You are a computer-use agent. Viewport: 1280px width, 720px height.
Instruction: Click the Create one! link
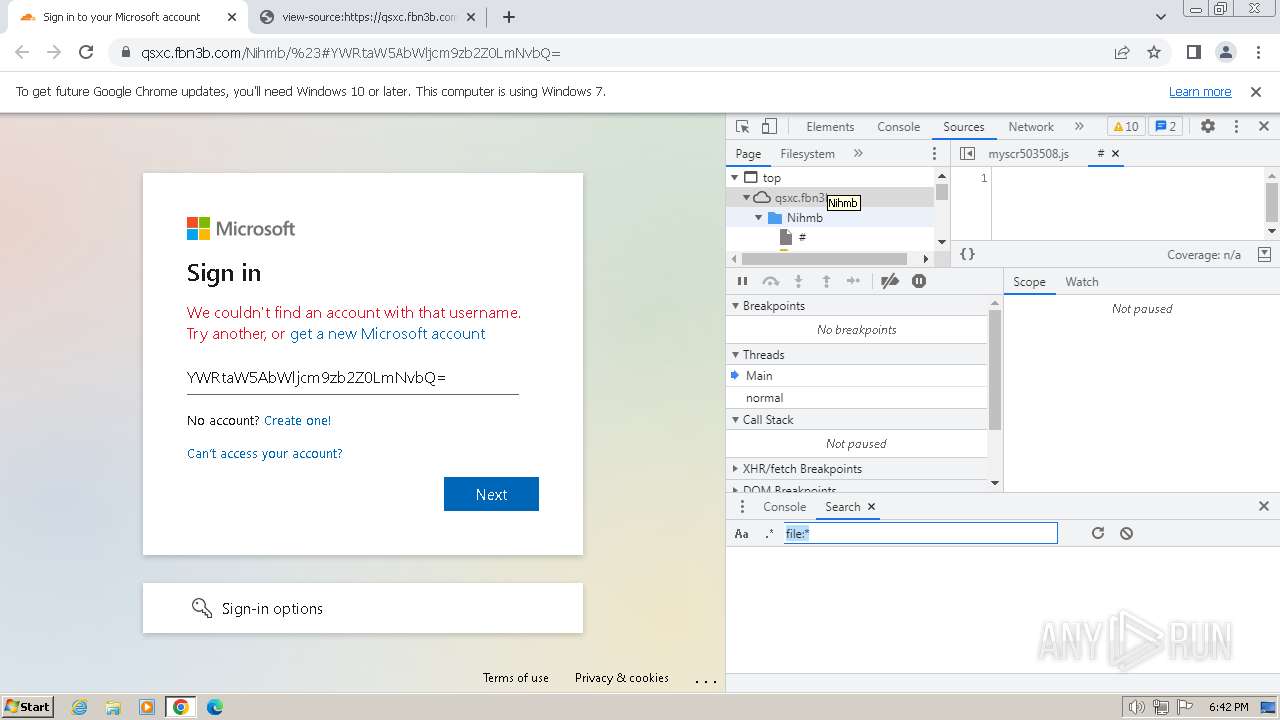pyautogui.click(x=297, y=421)
